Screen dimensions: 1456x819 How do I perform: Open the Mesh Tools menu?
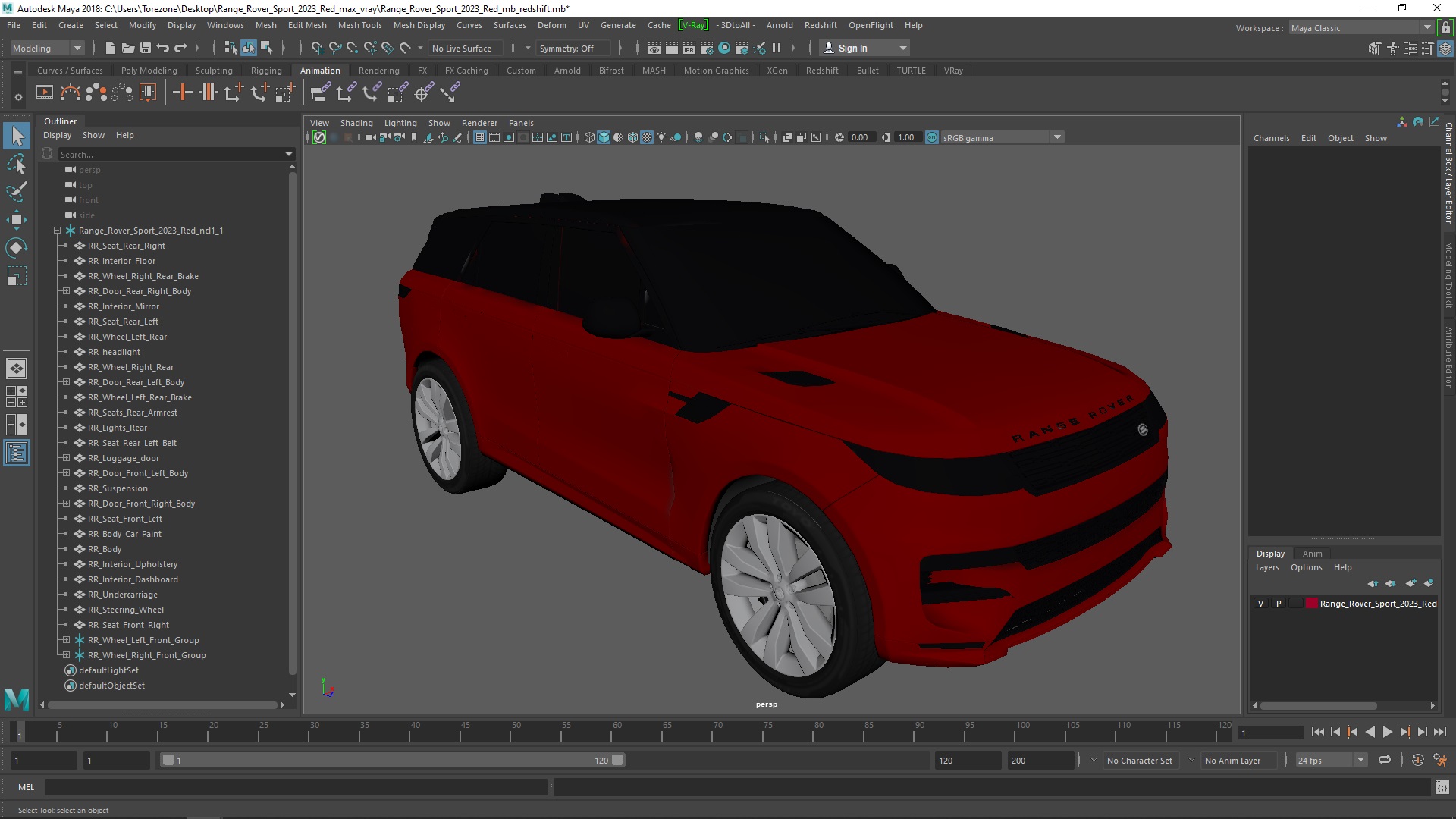pyautogui.click(x=359, y=25)
